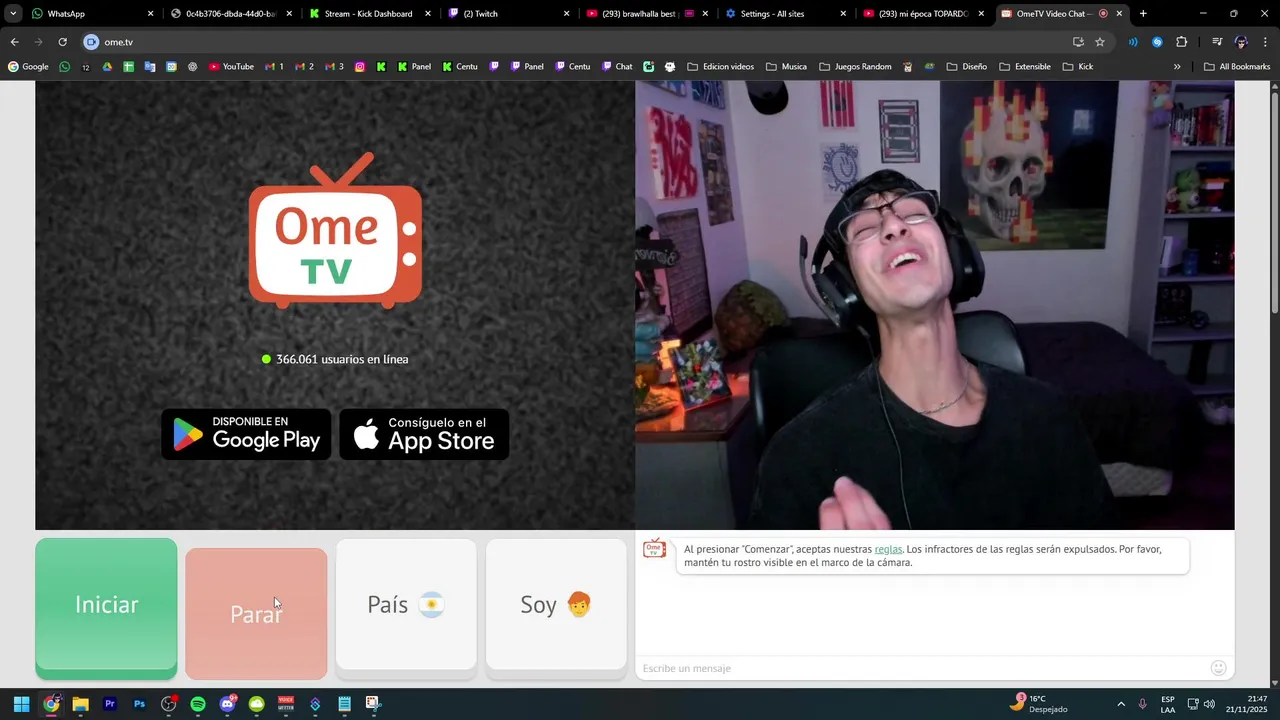
Task: Reload the ome.tv page
Action: (x=62, y=42)
